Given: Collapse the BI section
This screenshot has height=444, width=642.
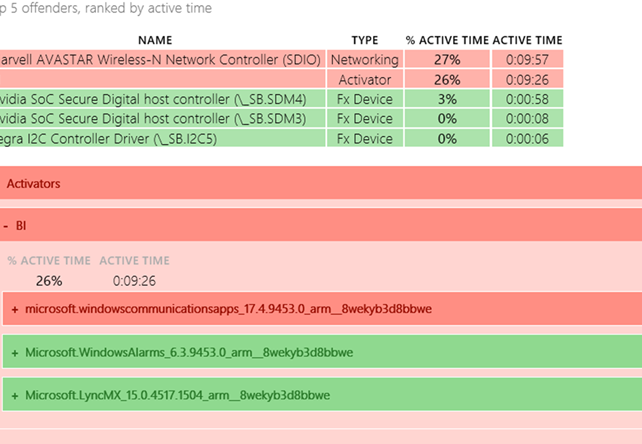Looking at the screenshot, I should (7, 226).
